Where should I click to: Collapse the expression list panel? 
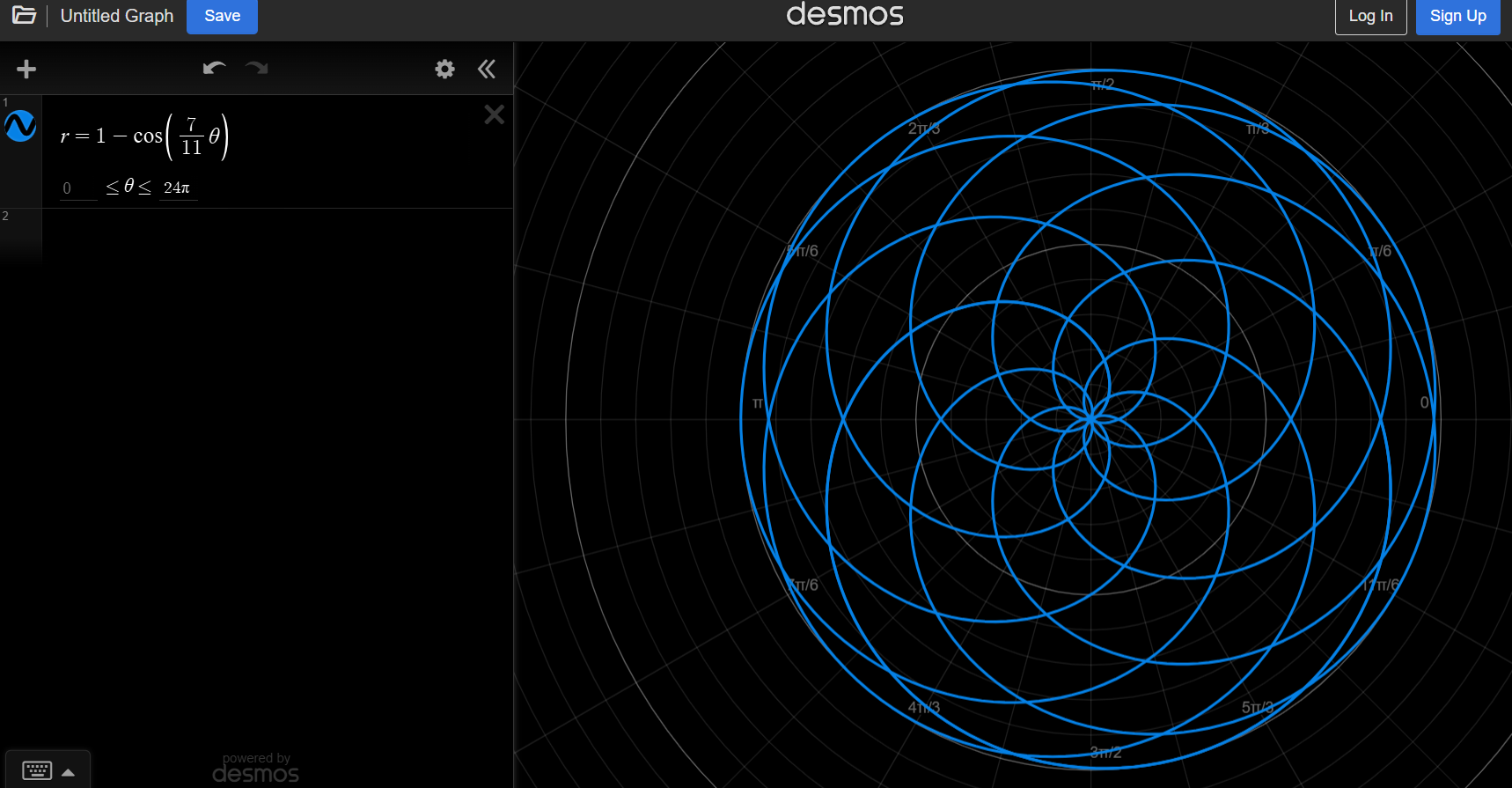click(487, 69)
